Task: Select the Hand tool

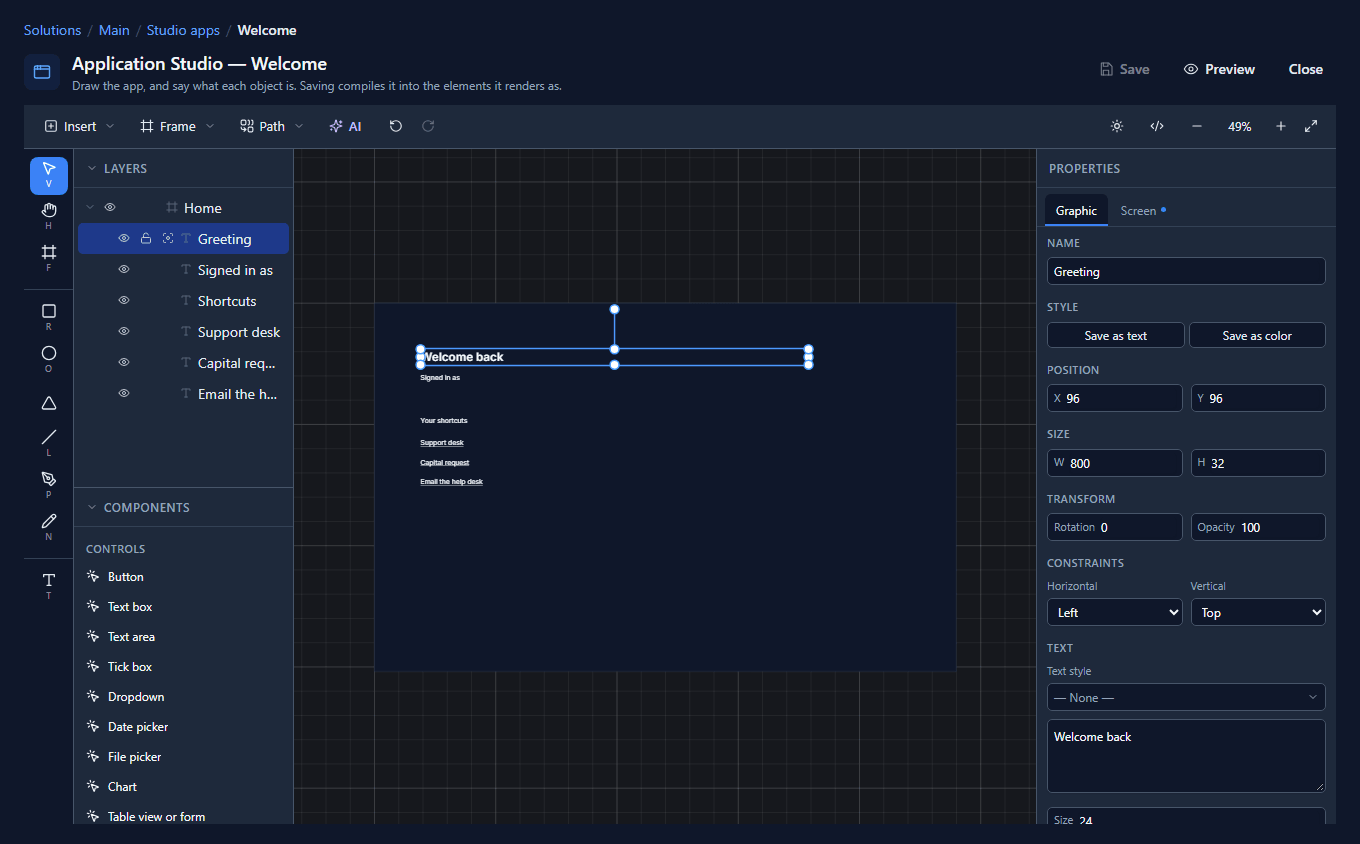Action: pyautogui.click(x=49, y=216)
